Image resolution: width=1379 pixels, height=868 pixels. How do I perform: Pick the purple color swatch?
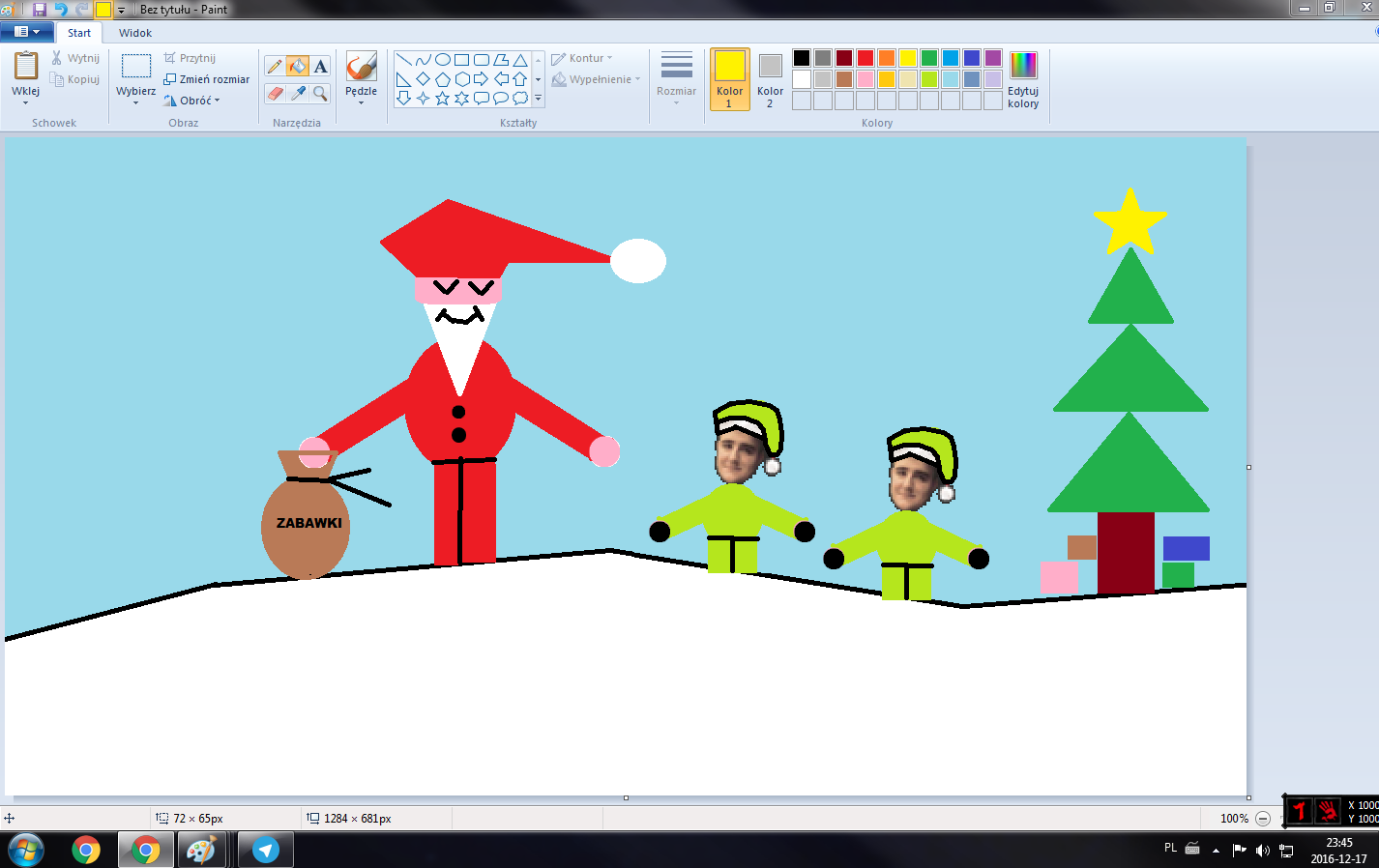click(x=993, y=58)
